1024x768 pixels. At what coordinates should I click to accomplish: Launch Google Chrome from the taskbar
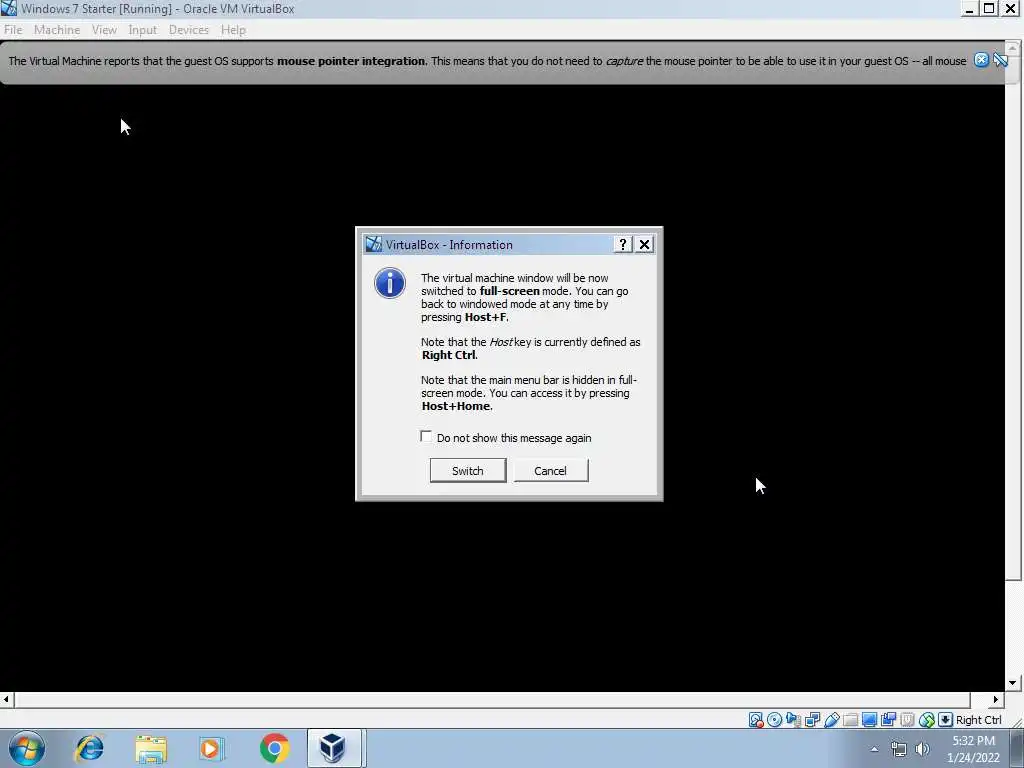(x=274, y=748)
